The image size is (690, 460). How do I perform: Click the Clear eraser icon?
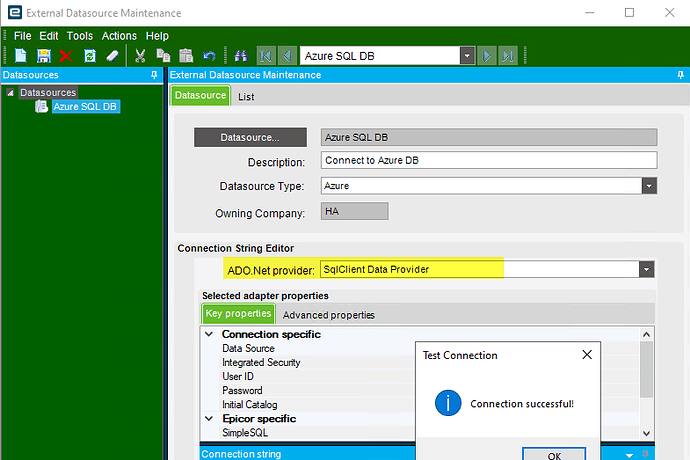pyautogui.click(x=113, y=56)
